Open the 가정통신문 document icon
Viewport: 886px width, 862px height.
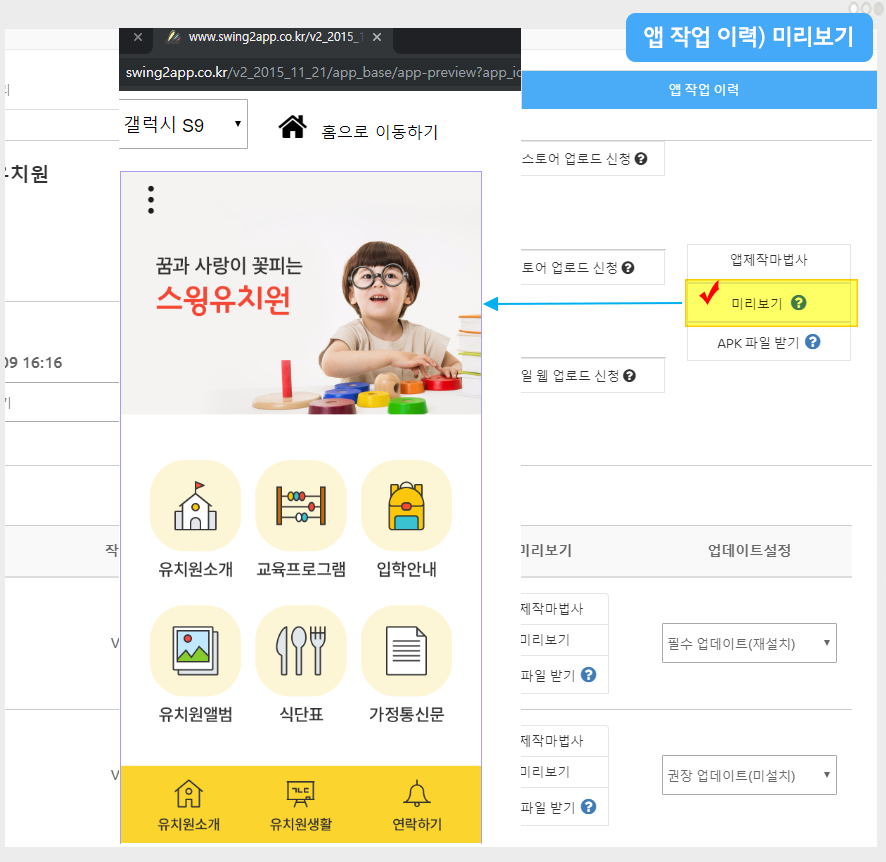click(x=406, y=651)
